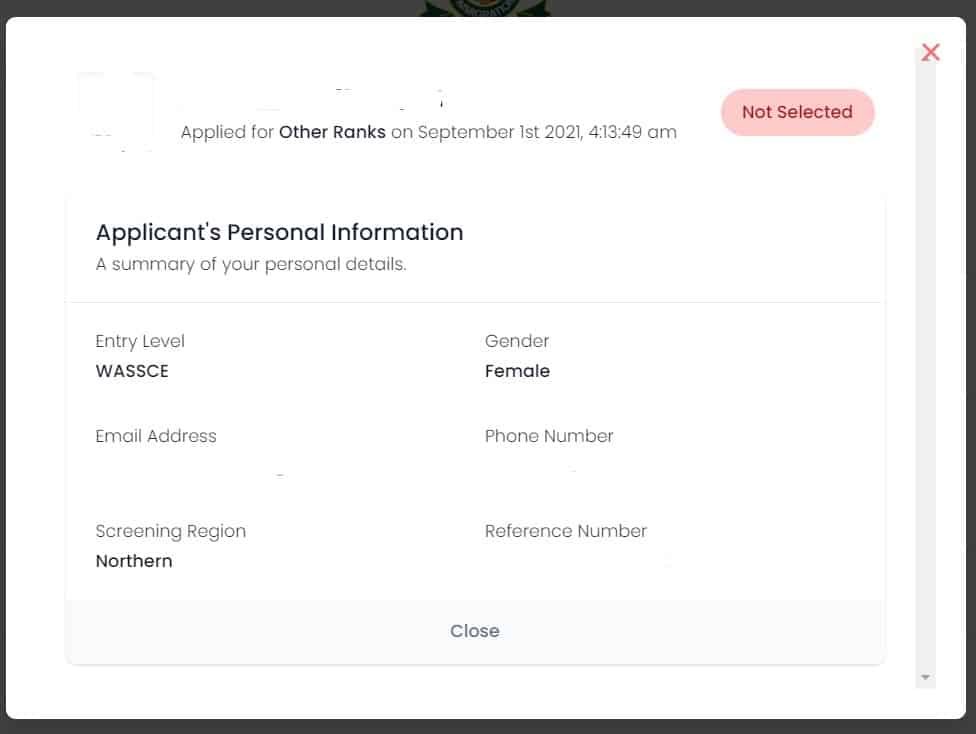This screenshot has width=976, height=734.
Task: Click the Email Address label
Action: [156, 436]
